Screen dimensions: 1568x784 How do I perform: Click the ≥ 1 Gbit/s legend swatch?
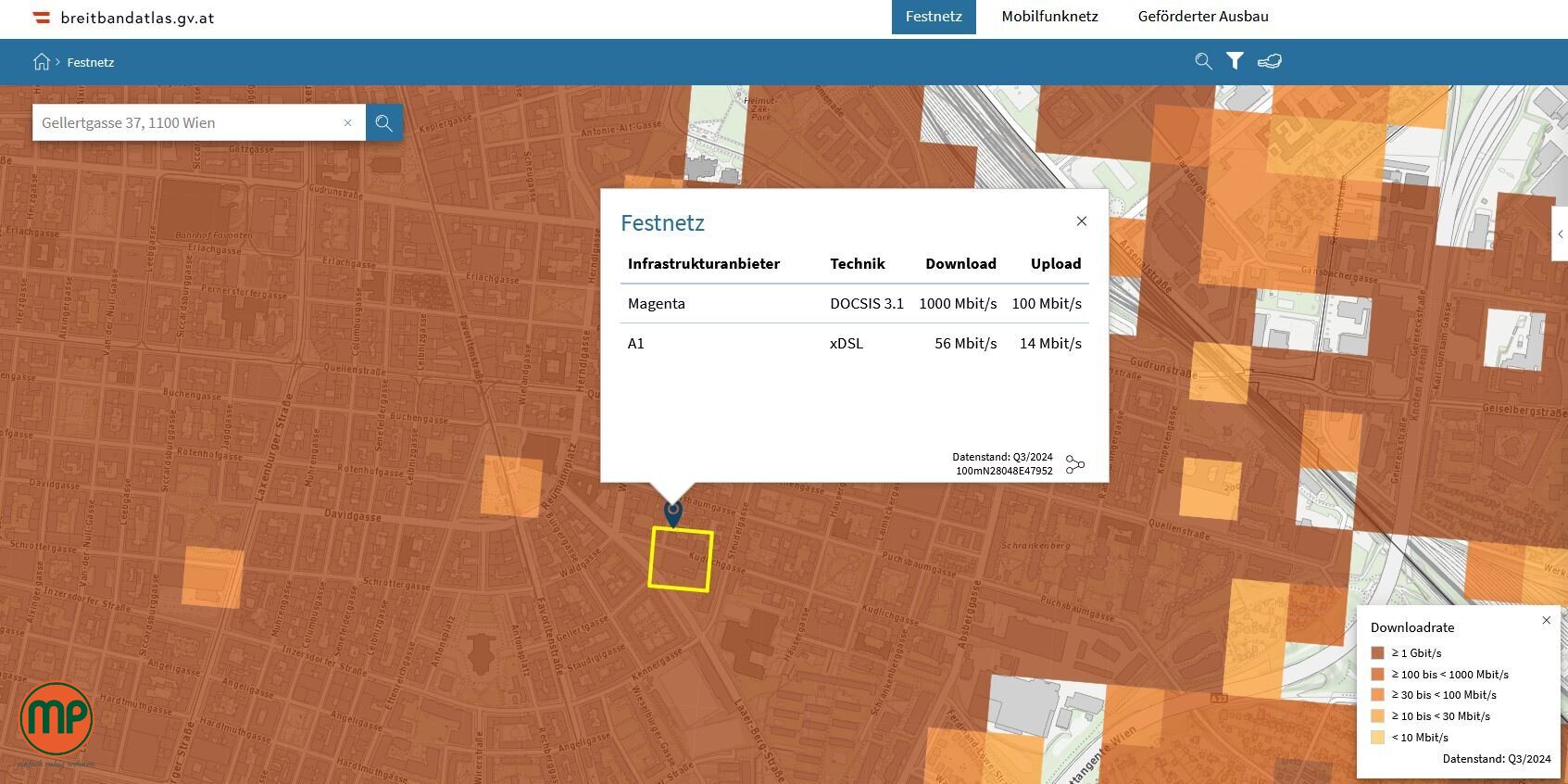point(1377,653)
